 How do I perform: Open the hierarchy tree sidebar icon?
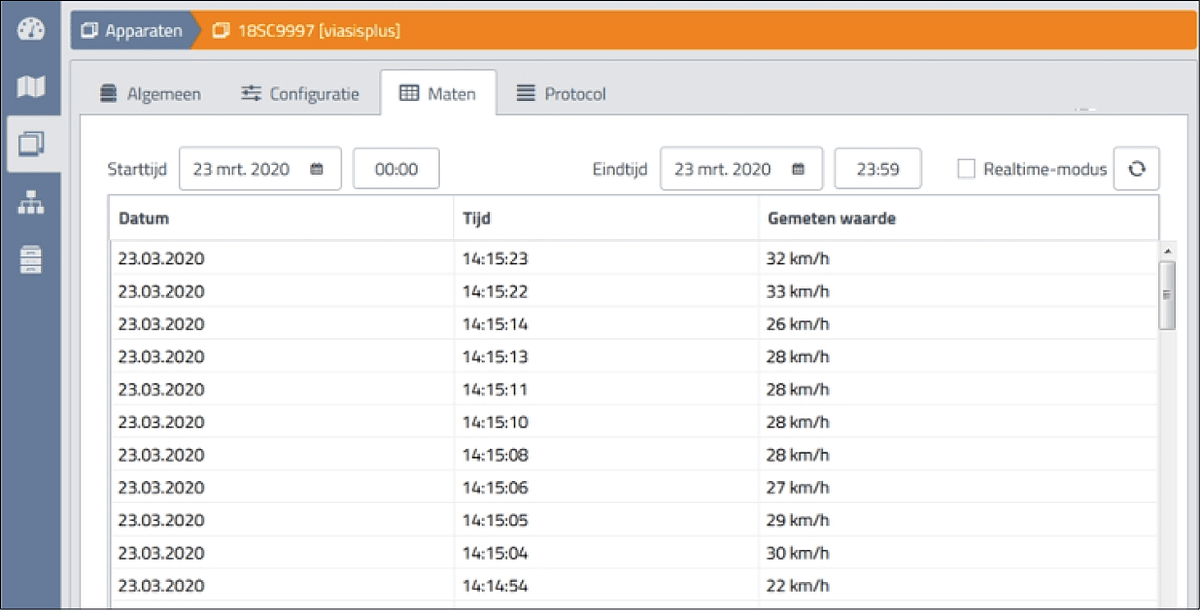point(32,202)
